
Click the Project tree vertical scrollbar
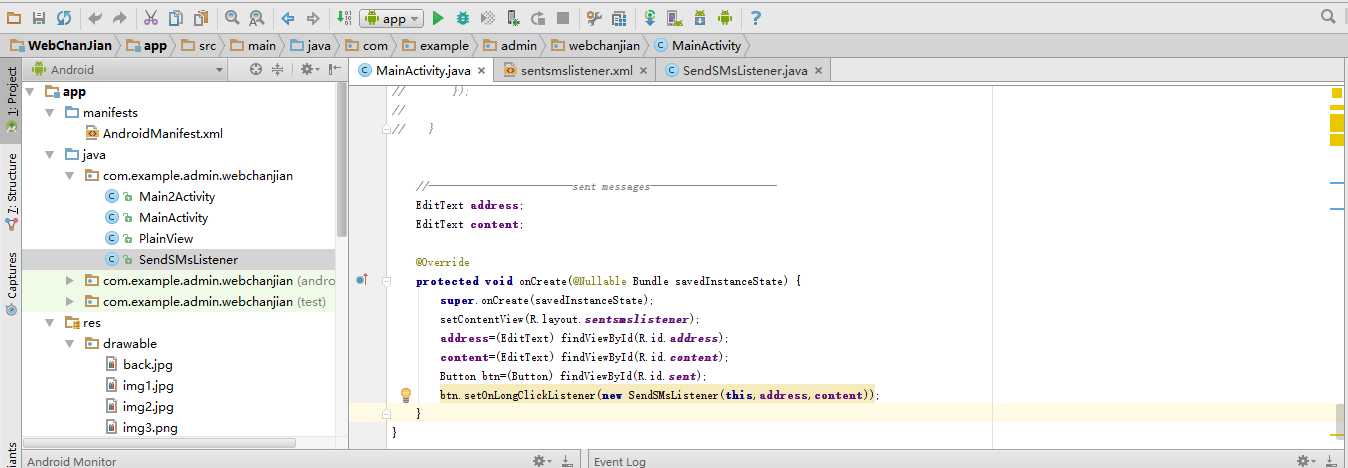342,160
